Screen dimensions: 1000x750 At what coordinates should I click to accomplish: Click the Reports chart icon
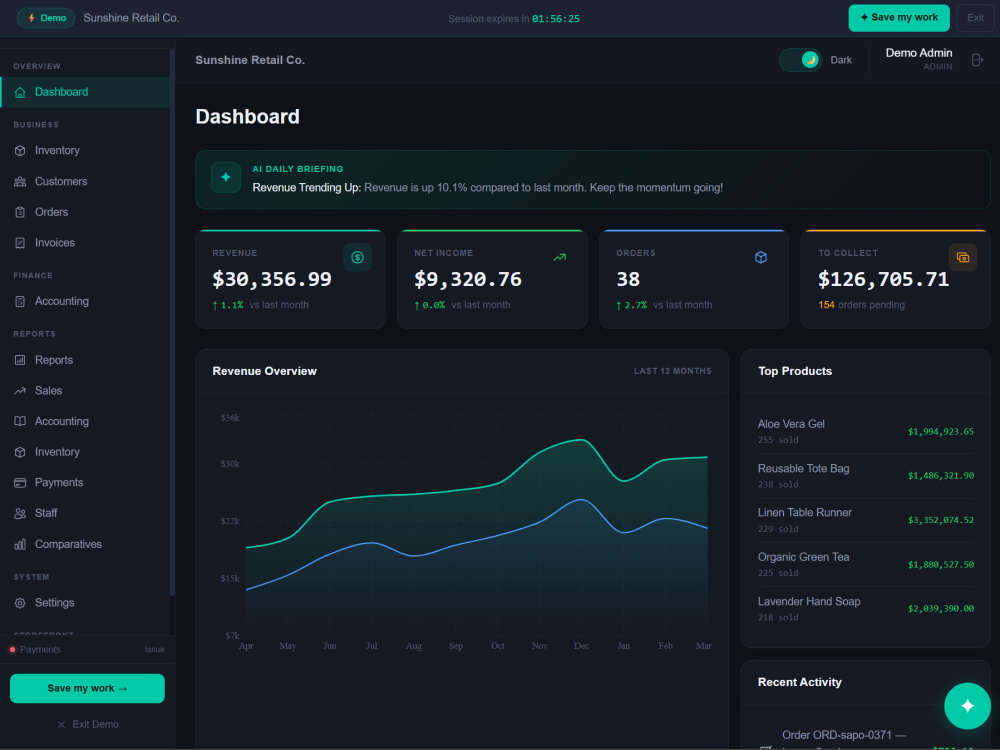20,360
